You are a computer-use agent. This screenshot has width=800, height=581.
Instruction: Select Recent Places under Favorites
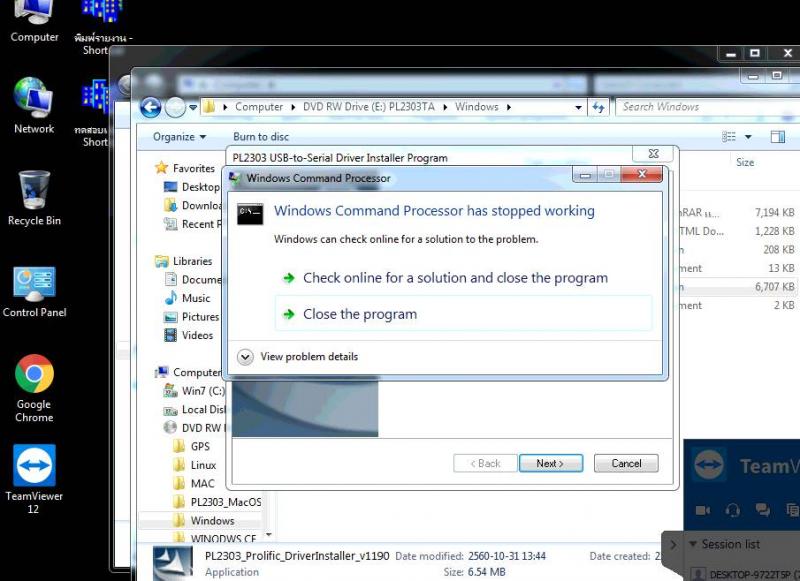coord(192,224)
